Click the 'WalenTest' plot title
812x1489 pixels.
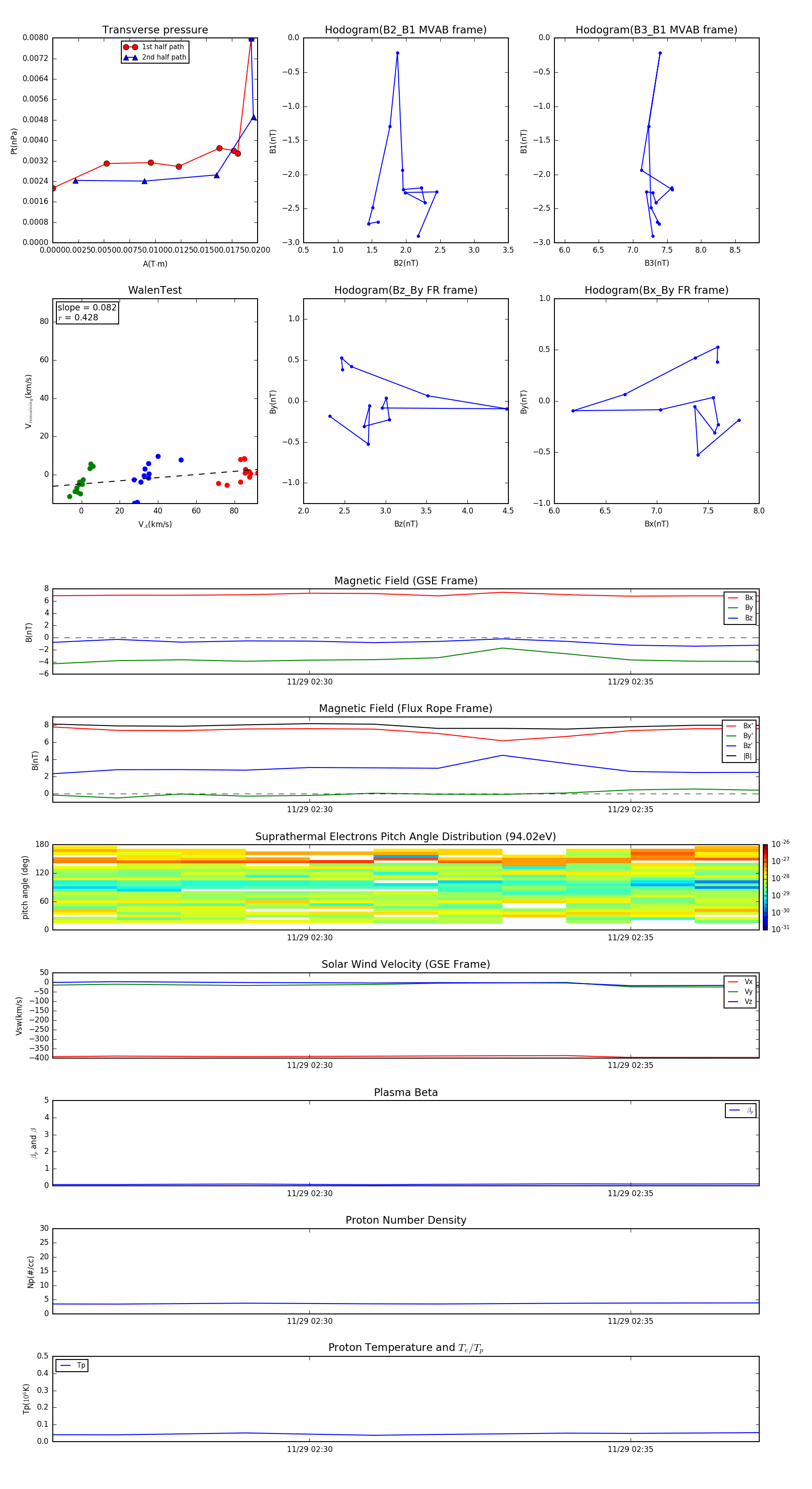[155, 290]
